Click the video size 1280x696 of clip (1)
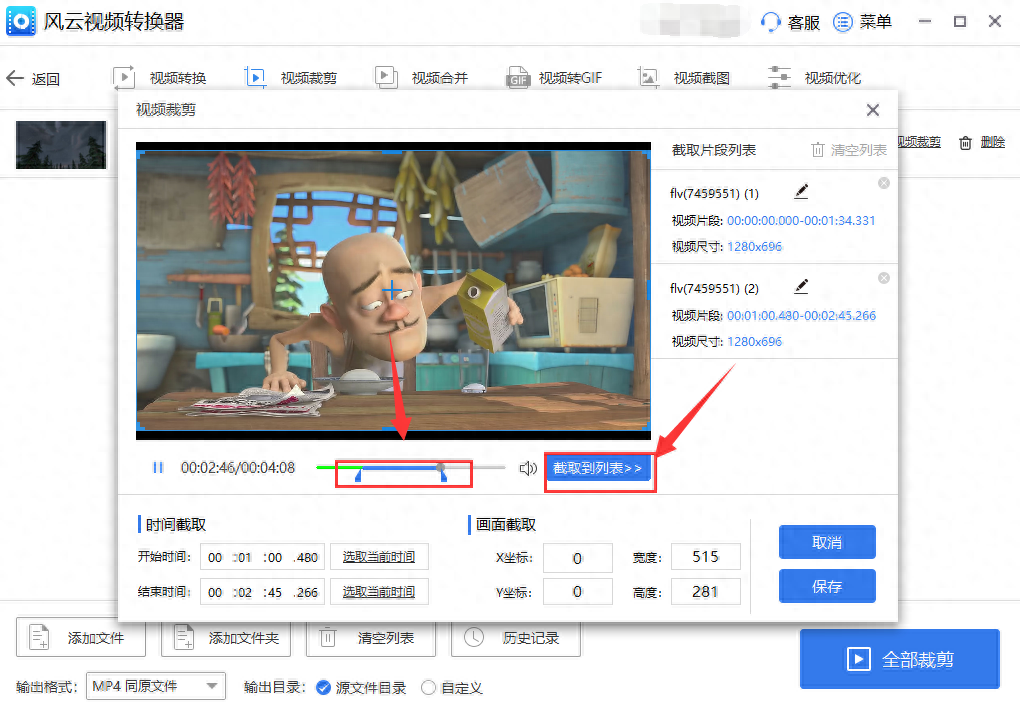The width and height of the screenshot is (1020, 714). (755, 246)
